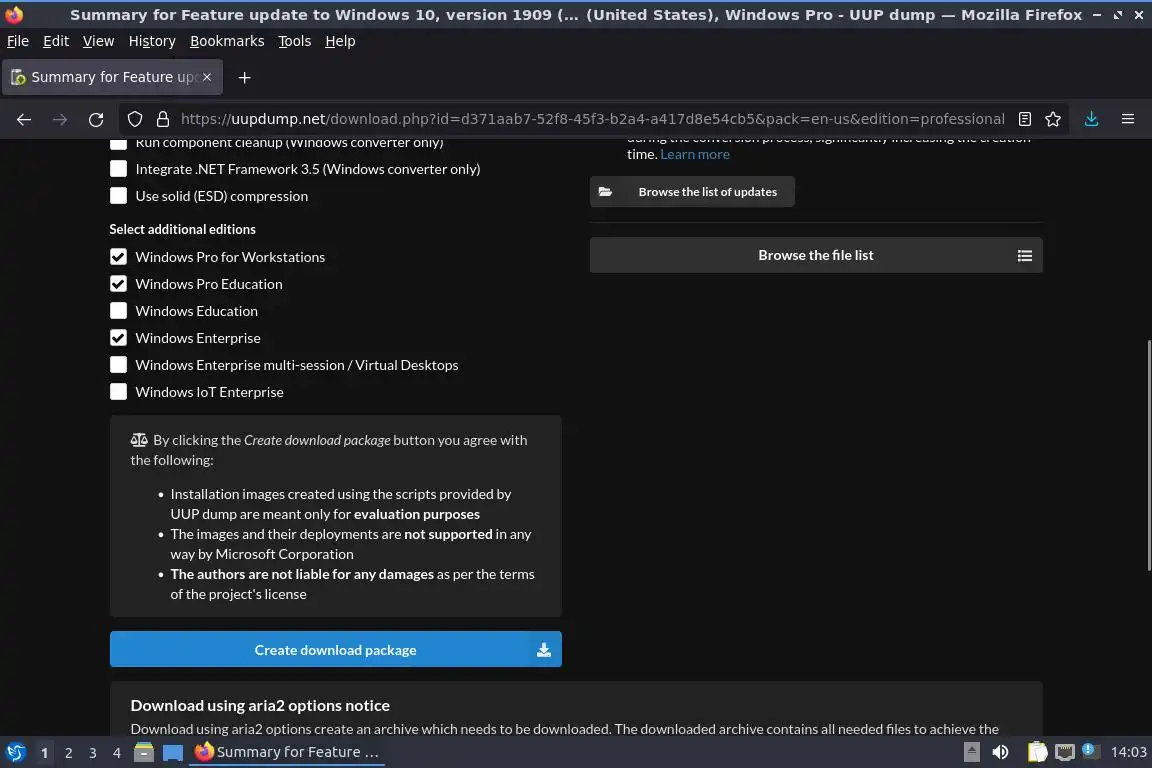Uncheck Windows Enterprise edition

tap(118, 338)
